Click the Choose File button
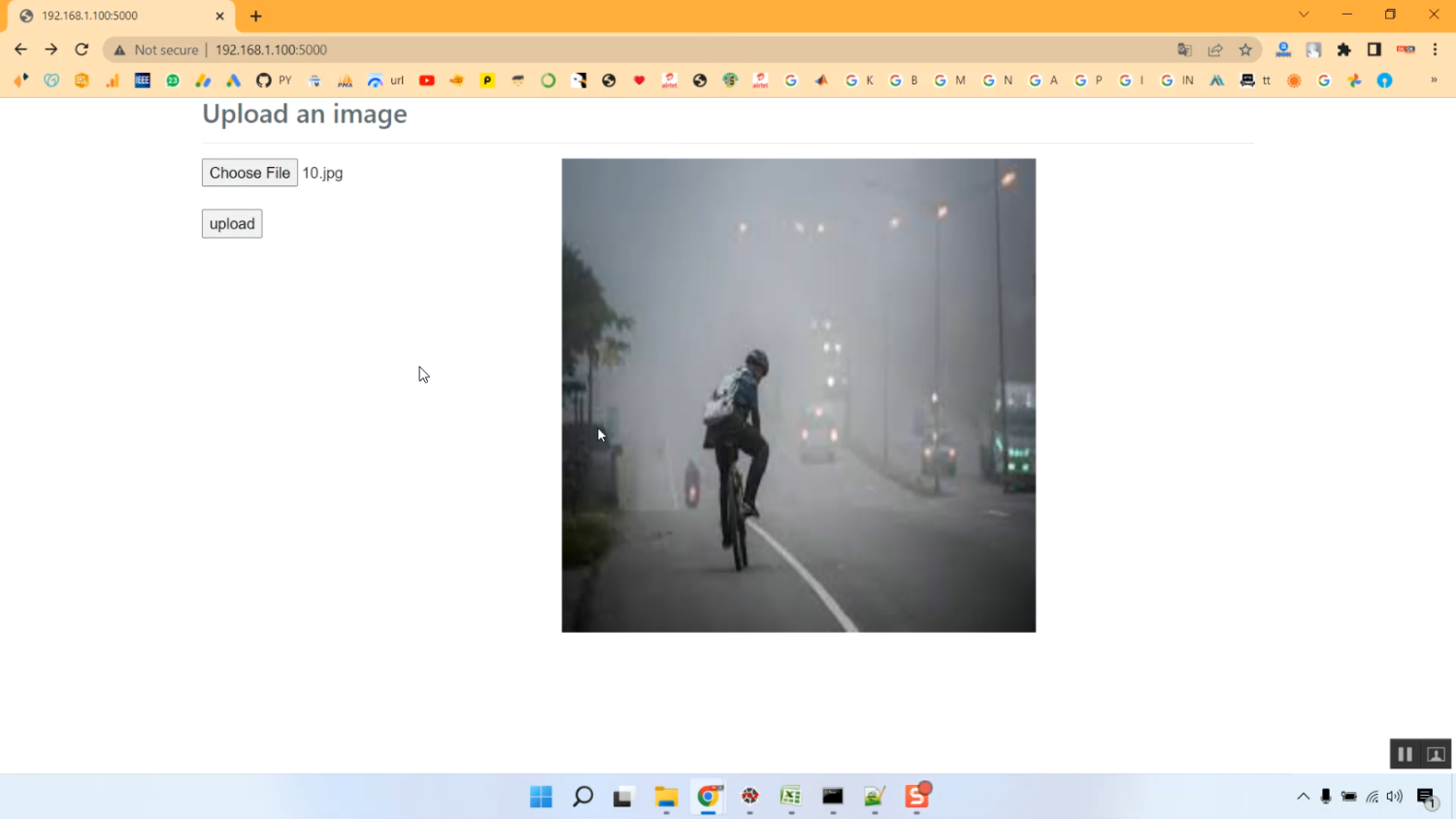Image resolution: width=1456 pixels, height=819 pixels. click(249, 173)
